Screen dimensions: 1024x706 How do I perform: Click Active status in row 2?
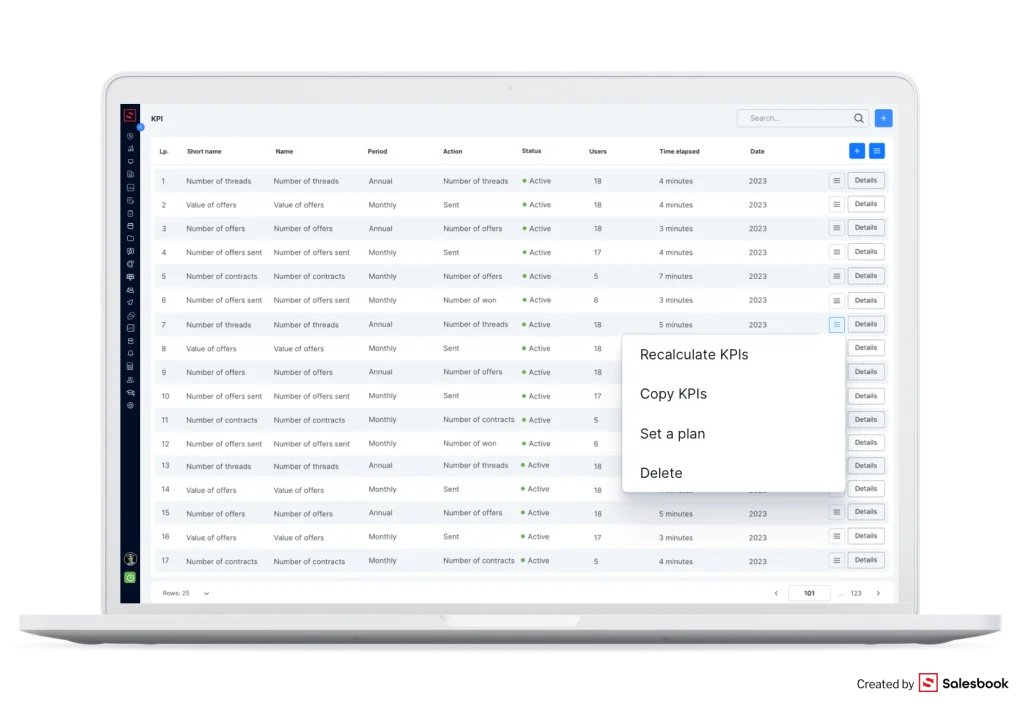(x=537, y=204)
